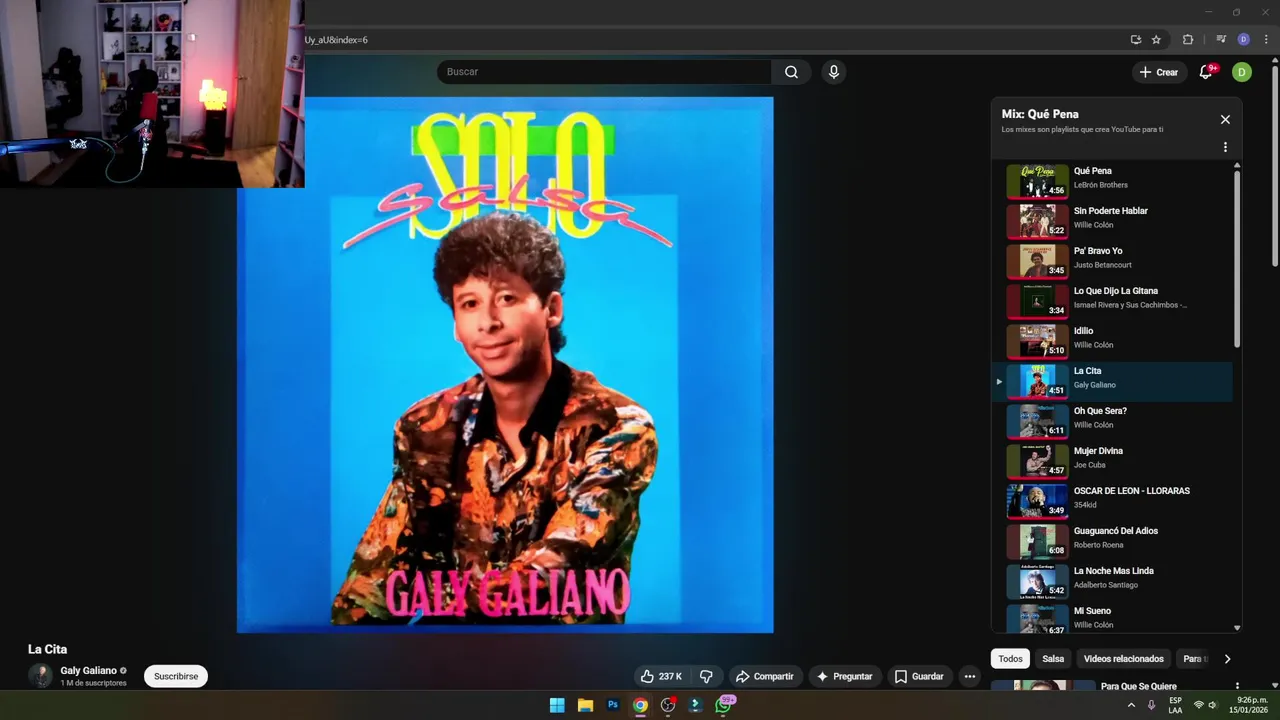Play Idilio by Willie Colón

[x=1112, y=341]
